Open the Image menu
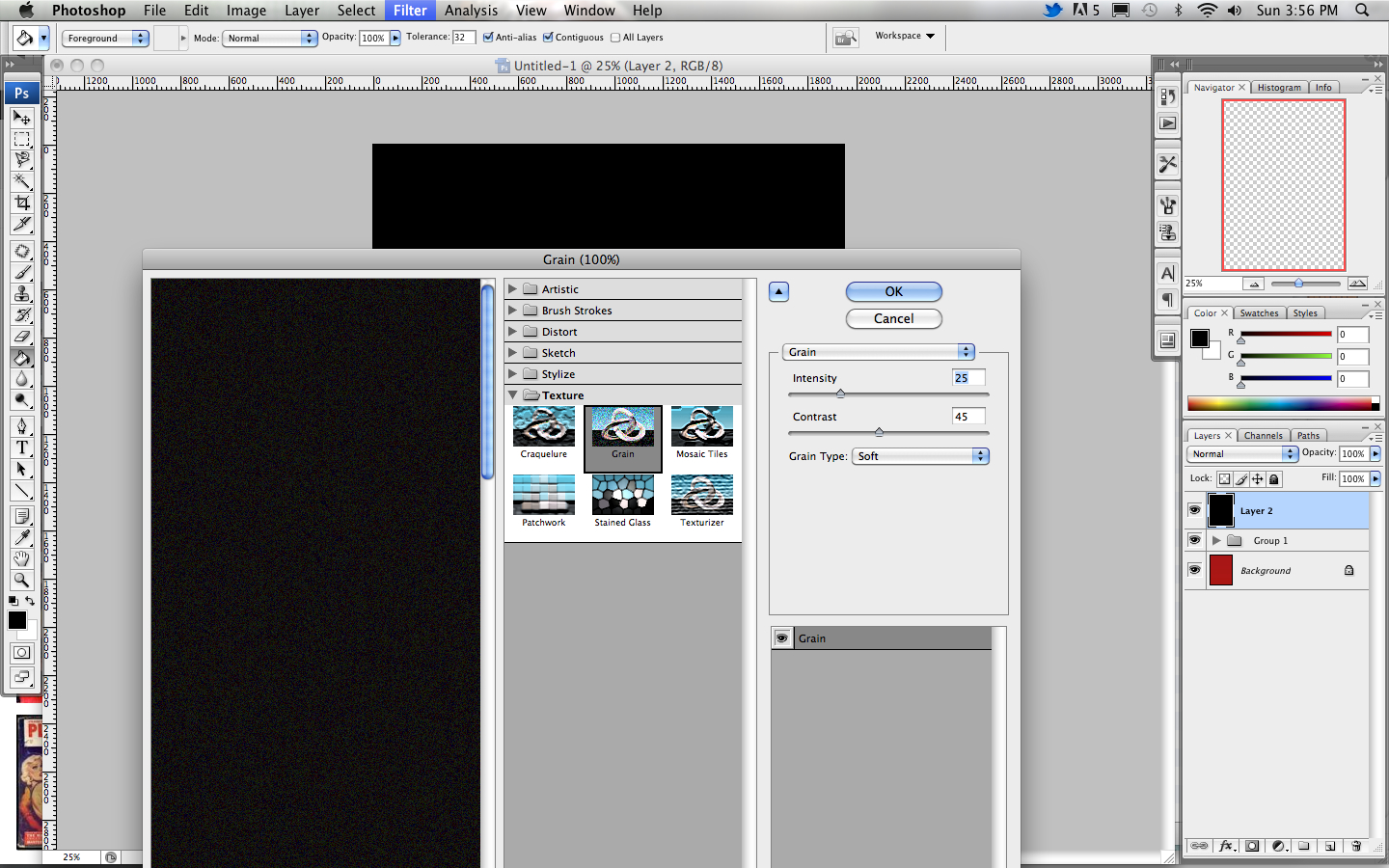This screenshot has height=868, width=1389. [x=246, y=11]
